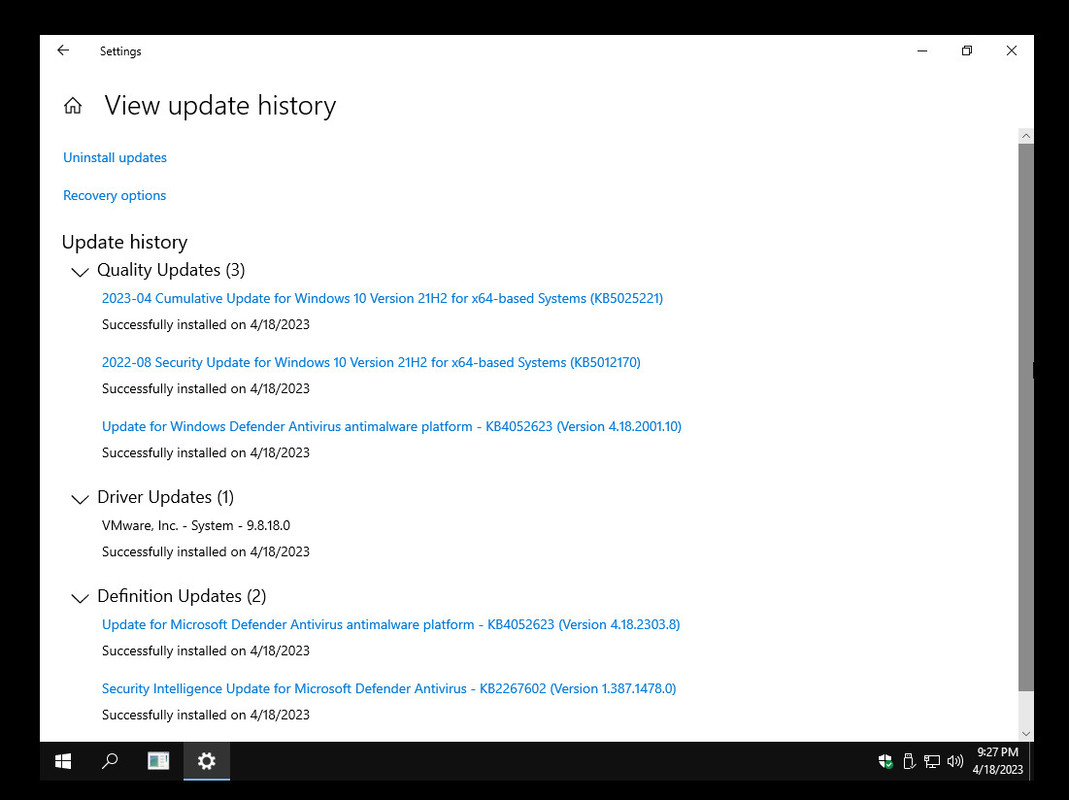
Task: Open network status tray icon
Action: pyautogui.click(x=931, y=761)
